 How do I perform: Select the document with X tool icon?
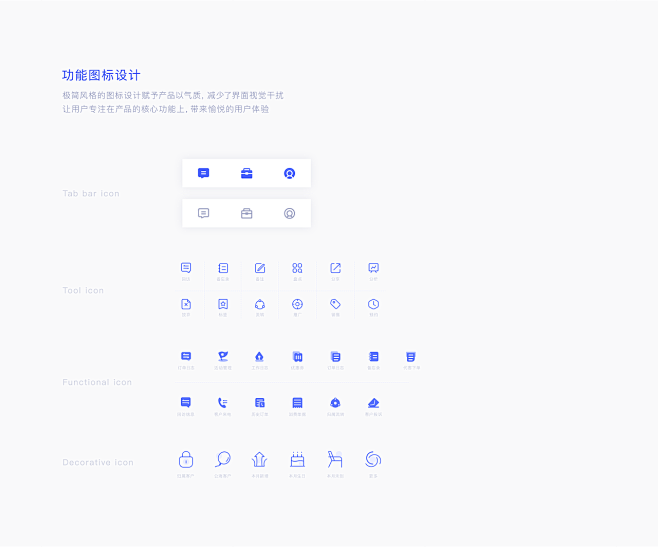point(186,304)
